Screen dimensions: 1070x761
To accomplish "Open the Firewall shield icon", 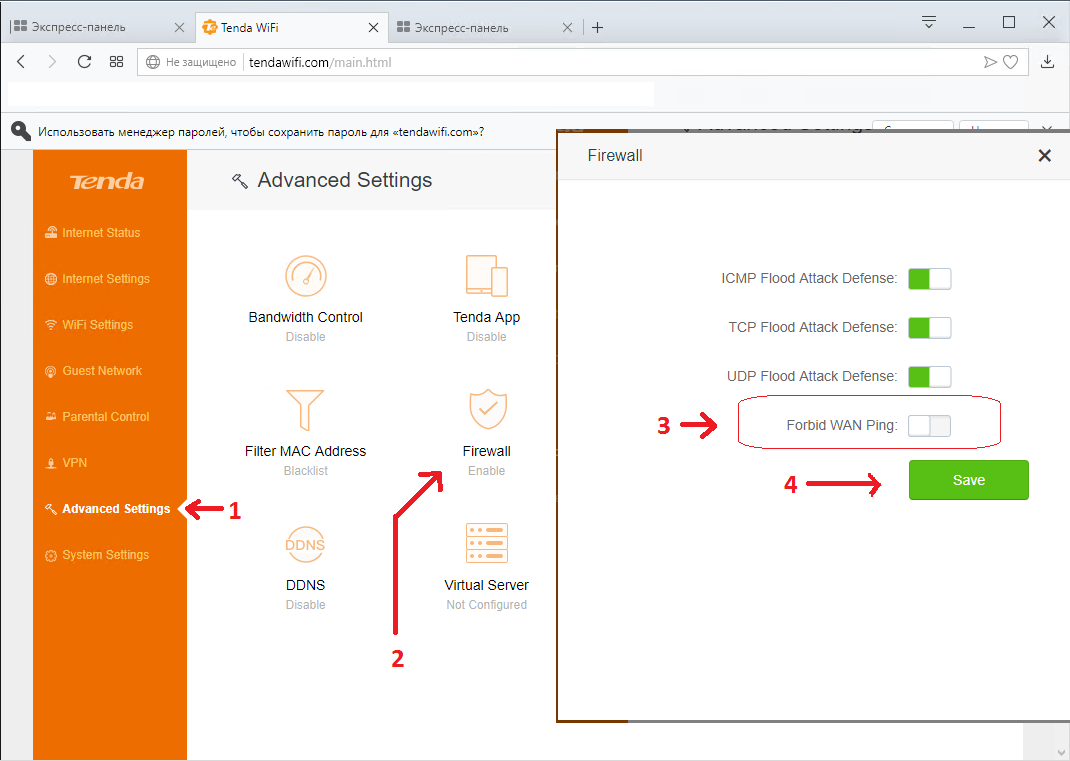I will 488,409.
